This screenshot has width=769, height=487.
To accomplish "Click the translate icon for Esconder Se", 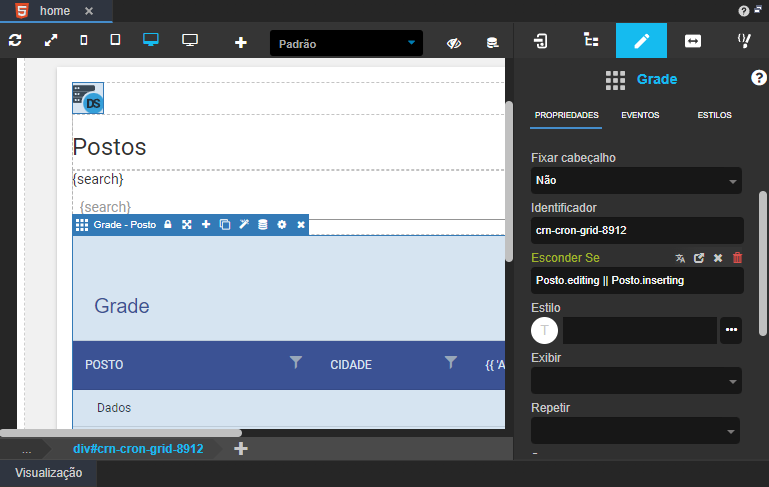I will tap(680, 258).
